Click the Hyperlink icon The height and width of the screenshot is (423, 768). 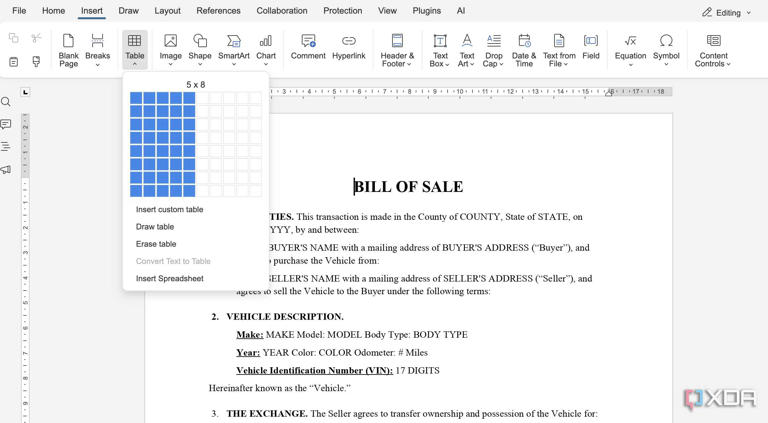tap(349, 41)
